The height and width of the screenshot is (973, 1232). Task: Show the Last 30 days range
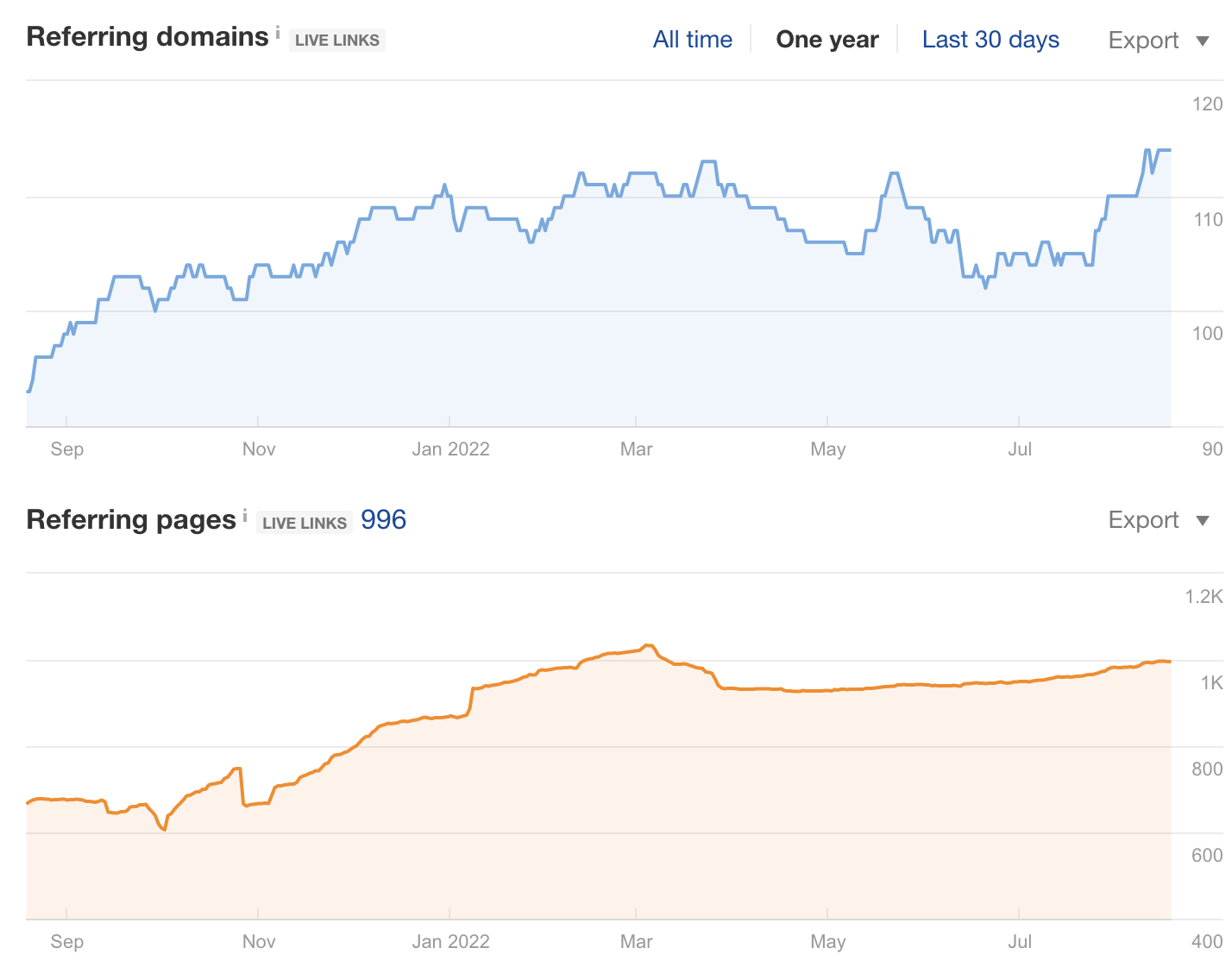tap(990, 40)
